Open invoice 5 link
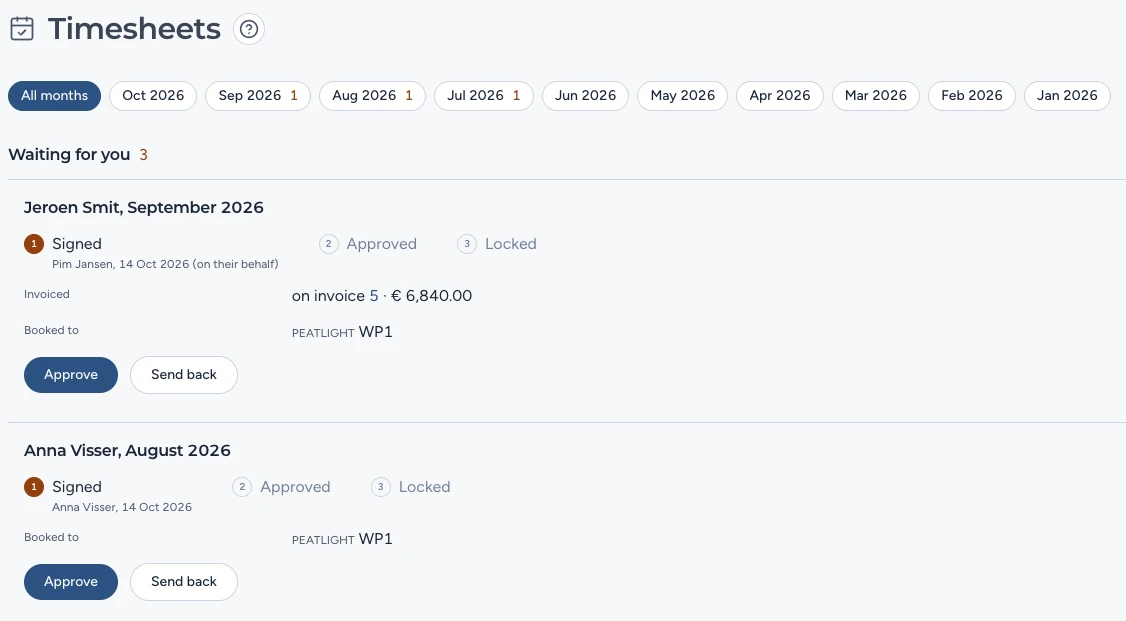Screen dimensions: 1126x621 point(373,296)
